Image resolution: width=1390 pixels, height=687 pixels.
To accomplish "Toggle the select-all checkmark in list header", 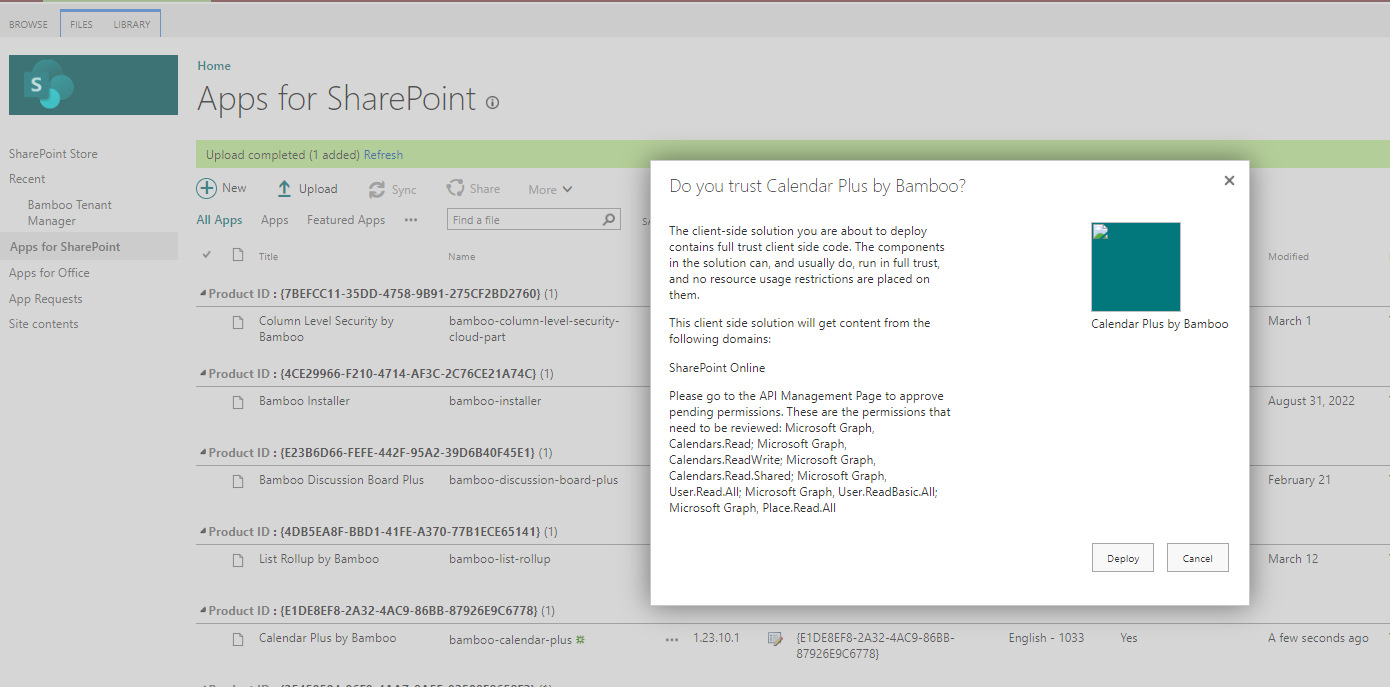I will coord(207,255).
